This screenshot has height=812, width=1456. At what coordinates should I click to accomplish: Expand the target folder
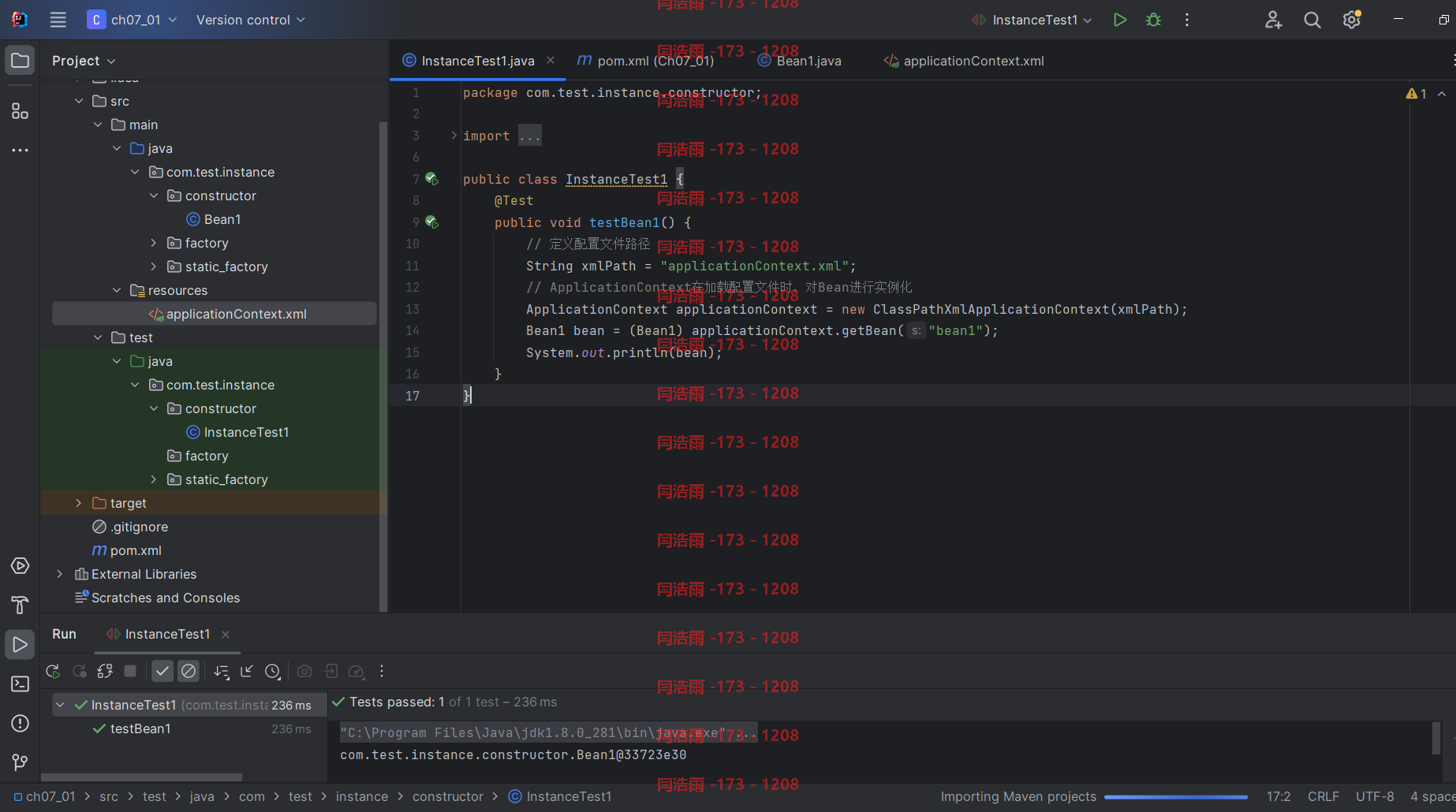pyautogui.click(x=78, y=503)
